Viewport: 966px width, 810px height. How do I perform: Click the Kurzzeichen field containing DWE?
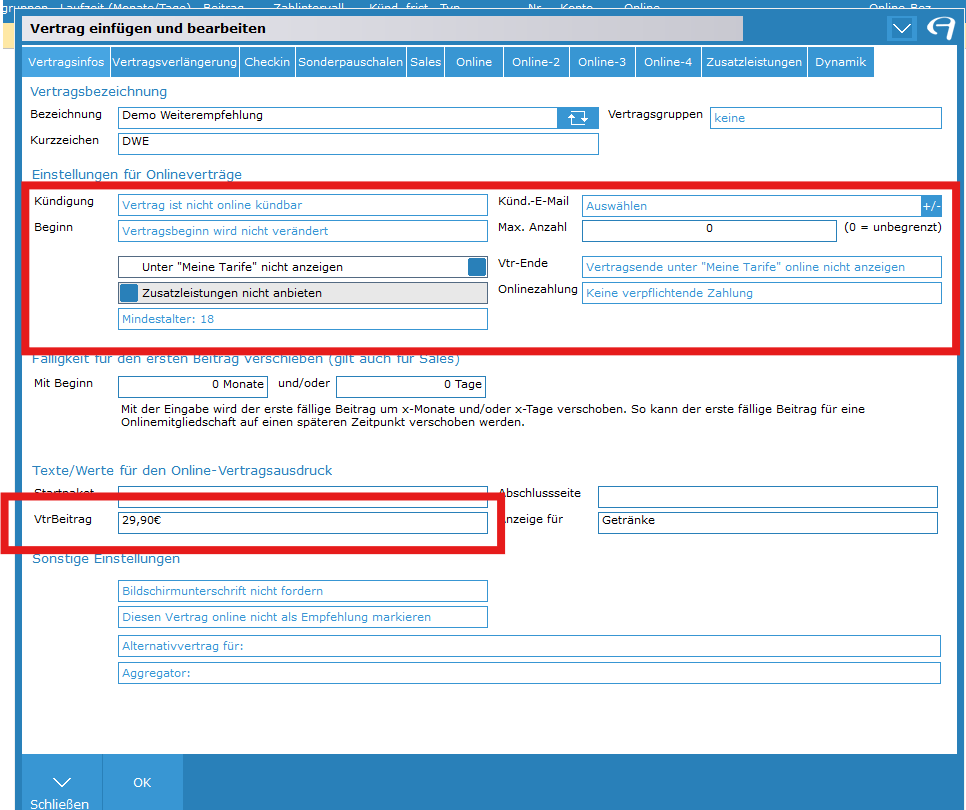coord(357,143)
